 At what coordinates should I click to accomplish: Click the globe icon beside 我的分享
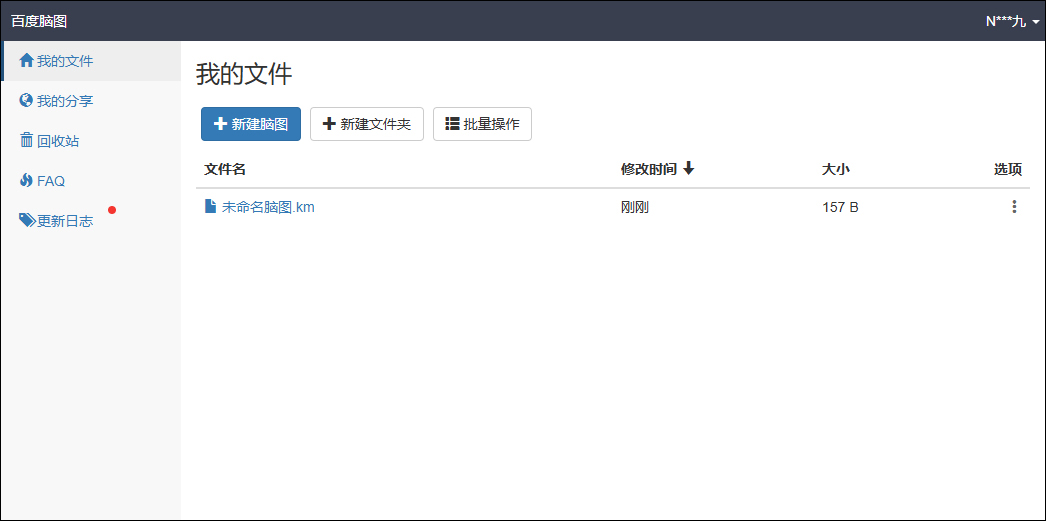(27, 101)
